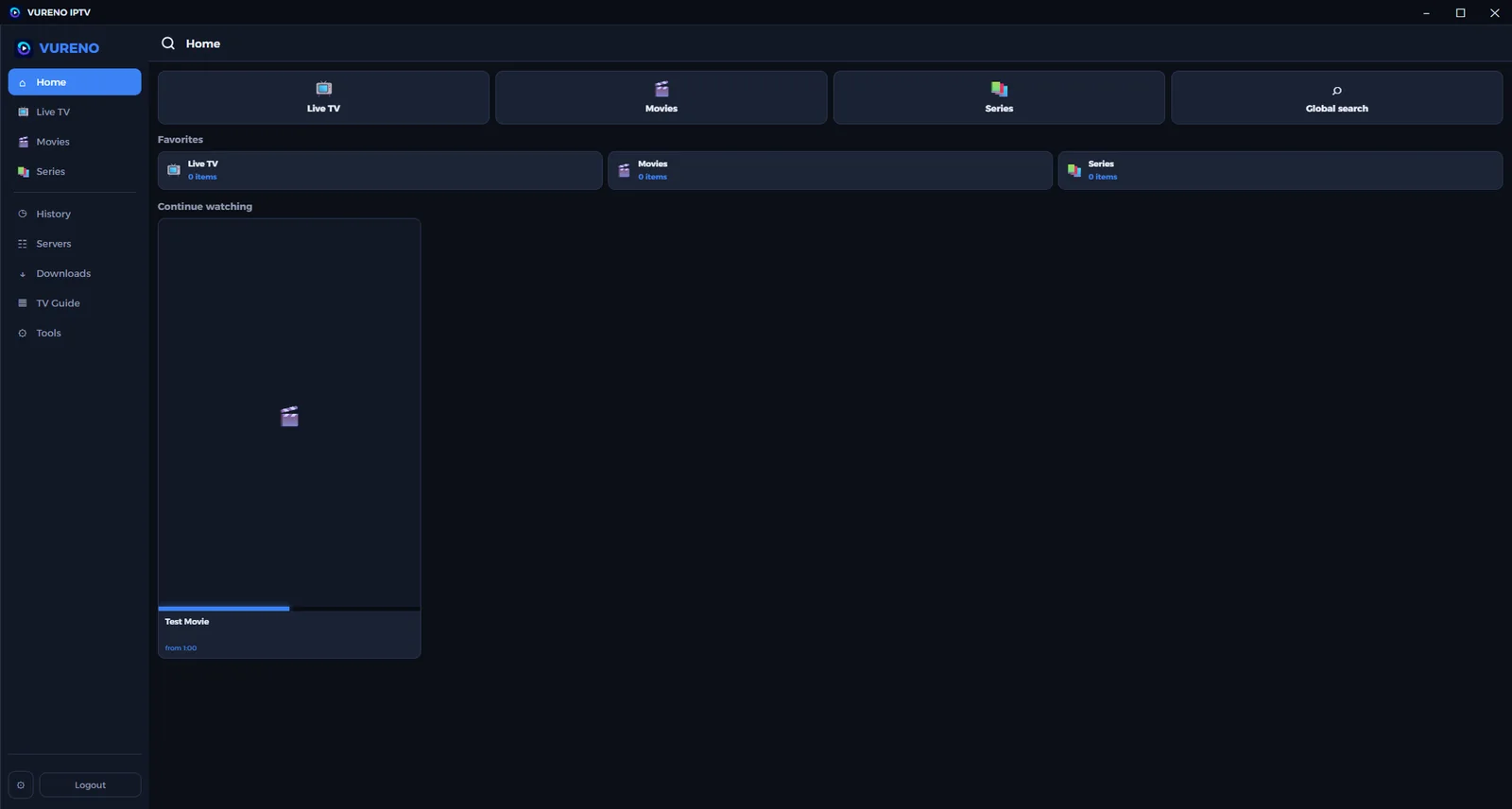Screen dimensions: 1512x809
Task: Open the Live TV label on top card
Action: 323,109
